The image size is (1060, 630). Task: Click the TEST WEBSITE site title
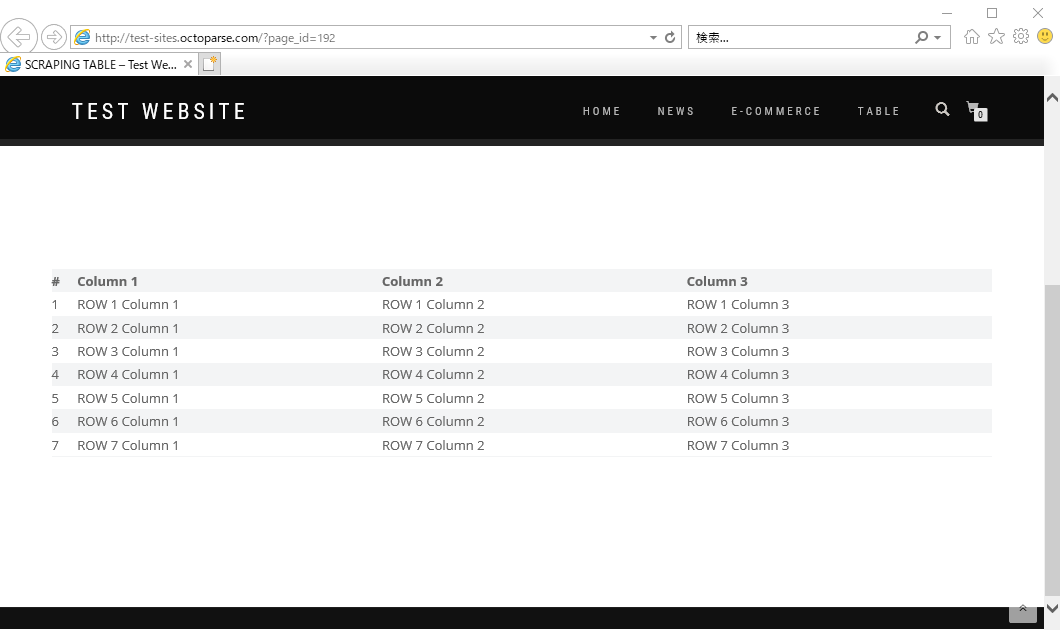[160, 112]
